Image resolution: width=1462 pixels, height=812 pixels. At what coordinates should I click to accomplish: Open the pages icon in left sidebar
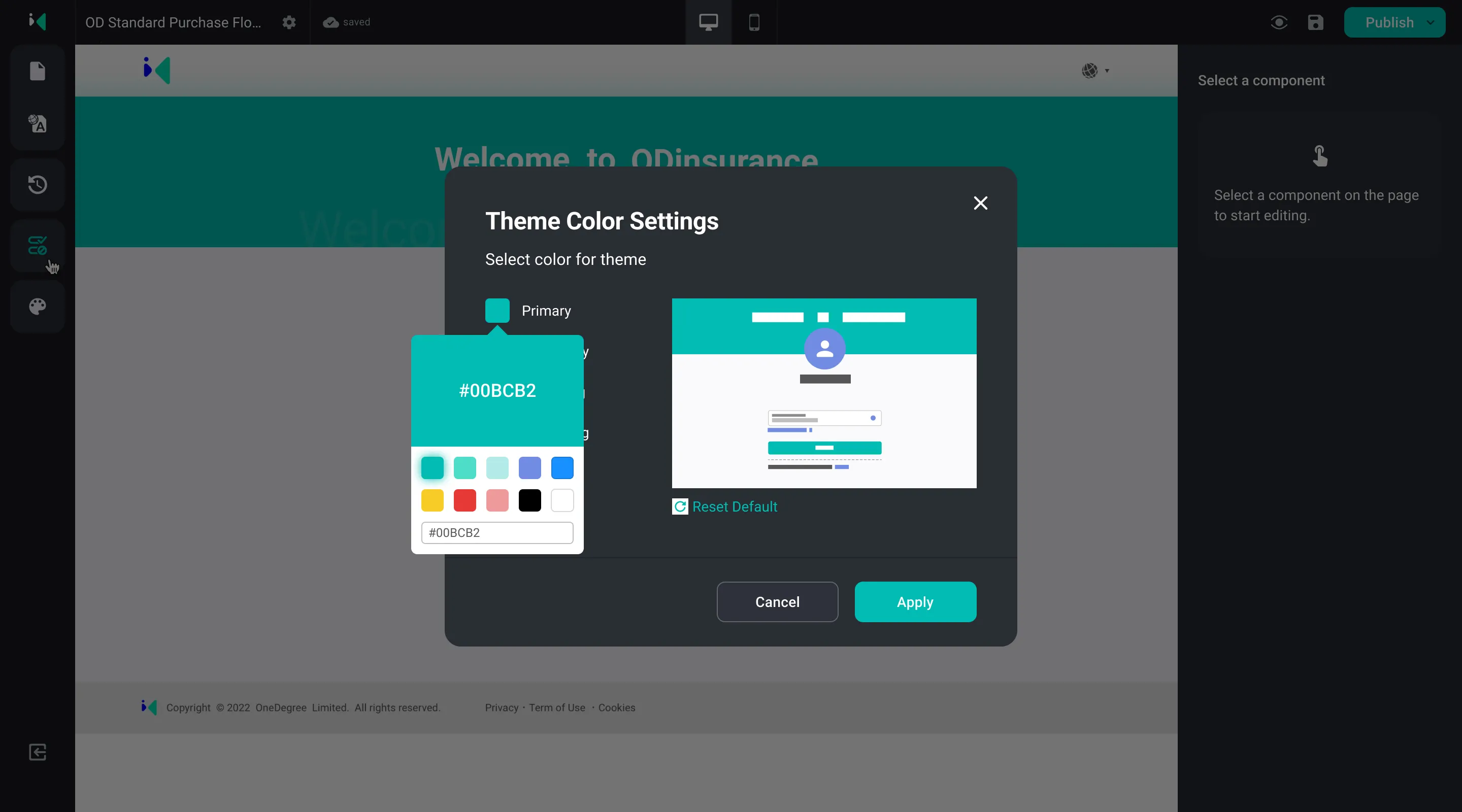point(38,71)
